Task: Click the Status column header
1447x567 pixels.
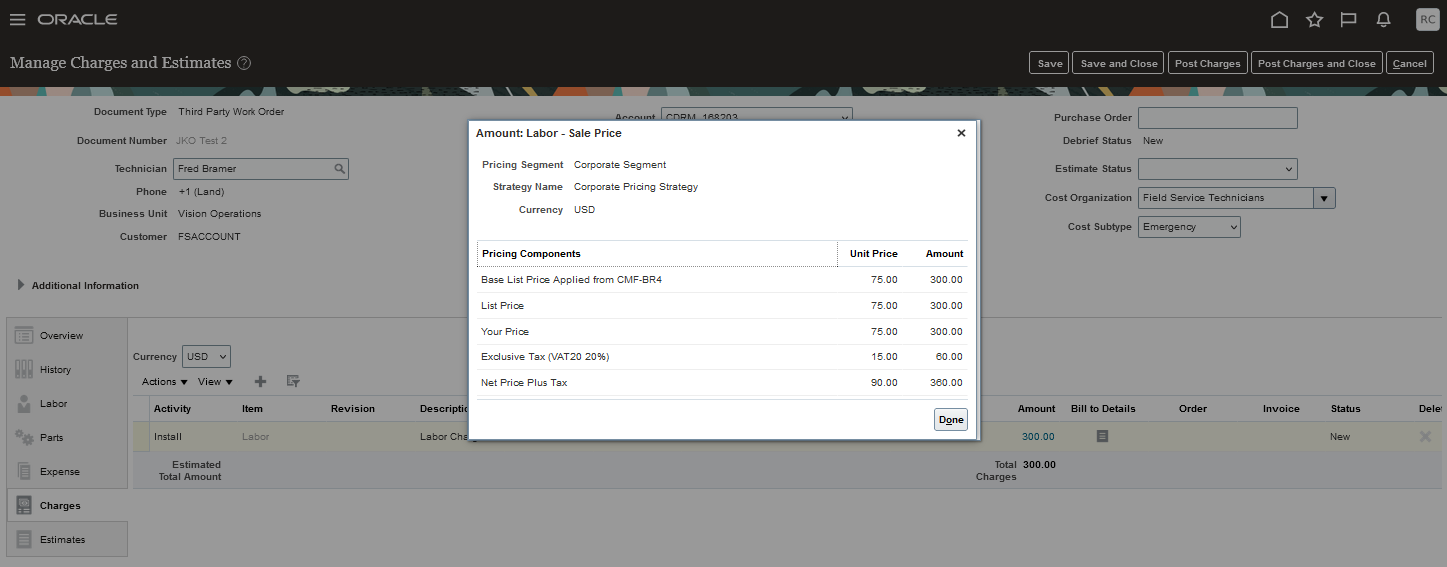Action: point(1345,408)
